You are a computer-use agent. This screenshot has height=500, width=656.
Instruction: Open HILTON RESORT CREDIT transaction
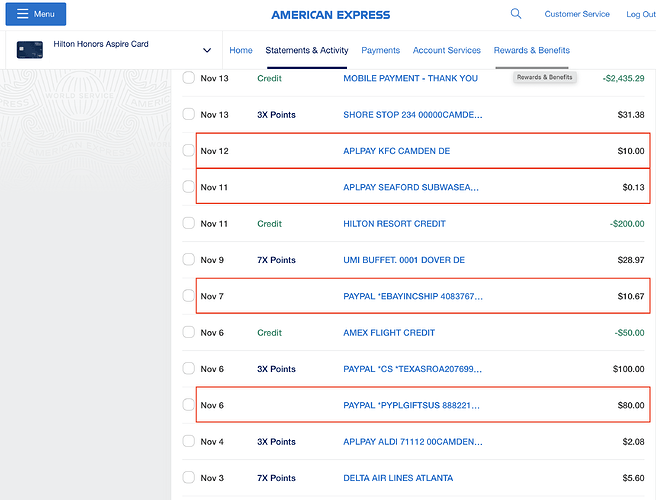pyautogui.click(x=394, y=224)
